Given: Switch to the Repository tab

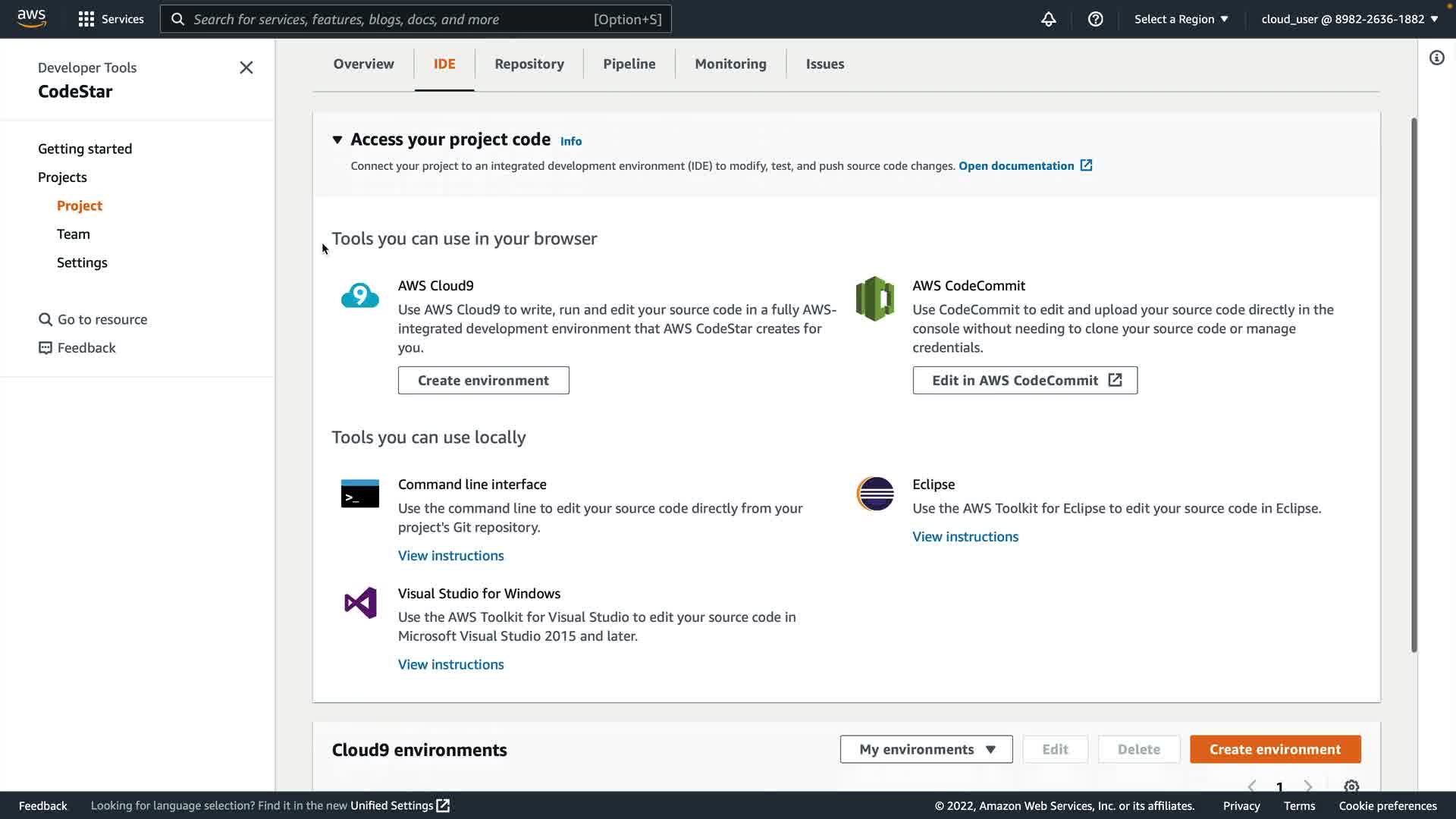Looking at the screenshot, I should (x=529, y=64).
